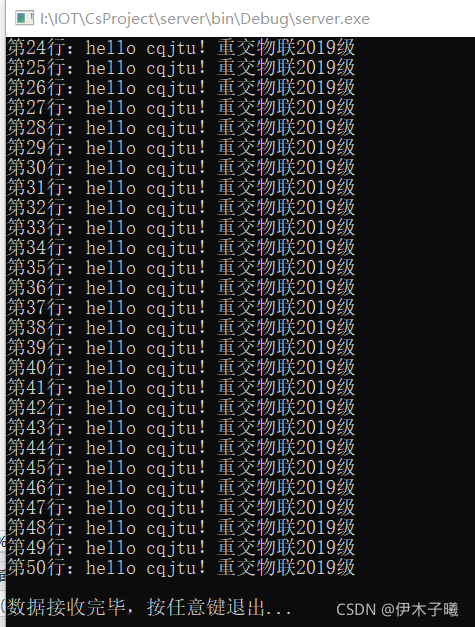Select the last output line 第50行
The width and height of the screenshot is (475, 627).
pyautogui.click(x=181, y=568)
